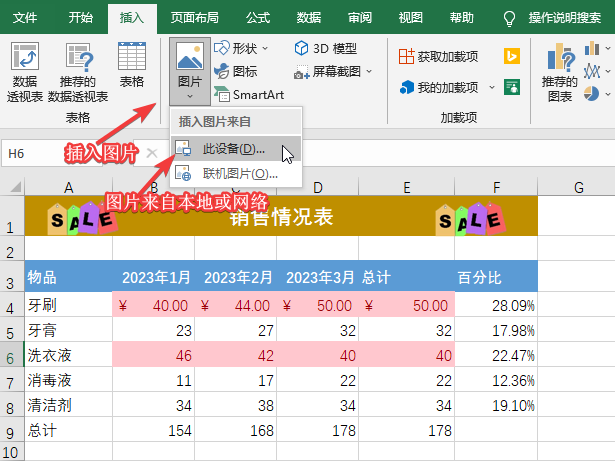Select the right SALE tag picture
615x461 pixels.
[x=470, y=219]
